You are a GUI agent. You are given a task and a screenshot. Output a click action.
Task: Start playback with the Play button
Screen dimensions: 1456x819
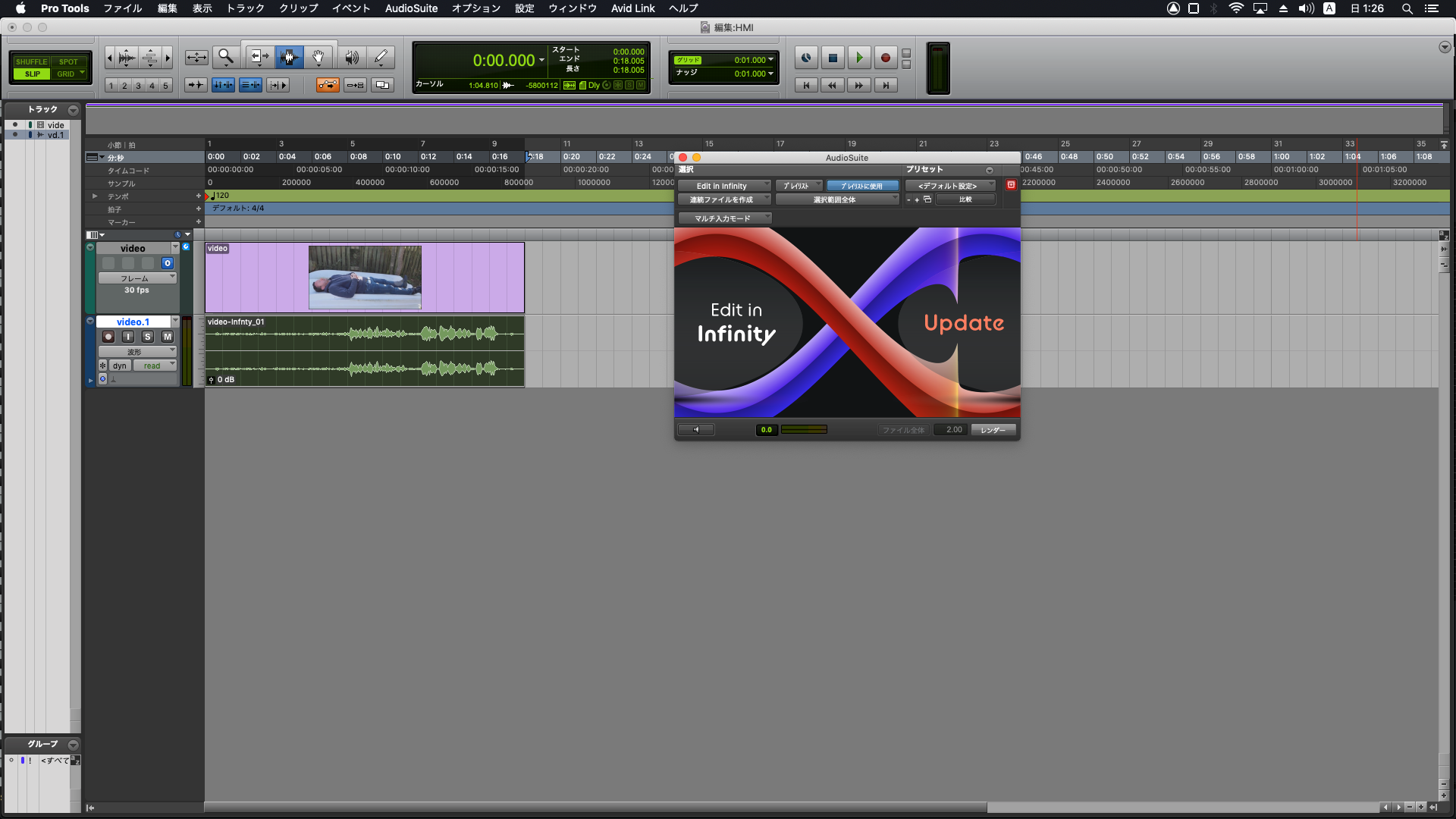coord(859,58)
